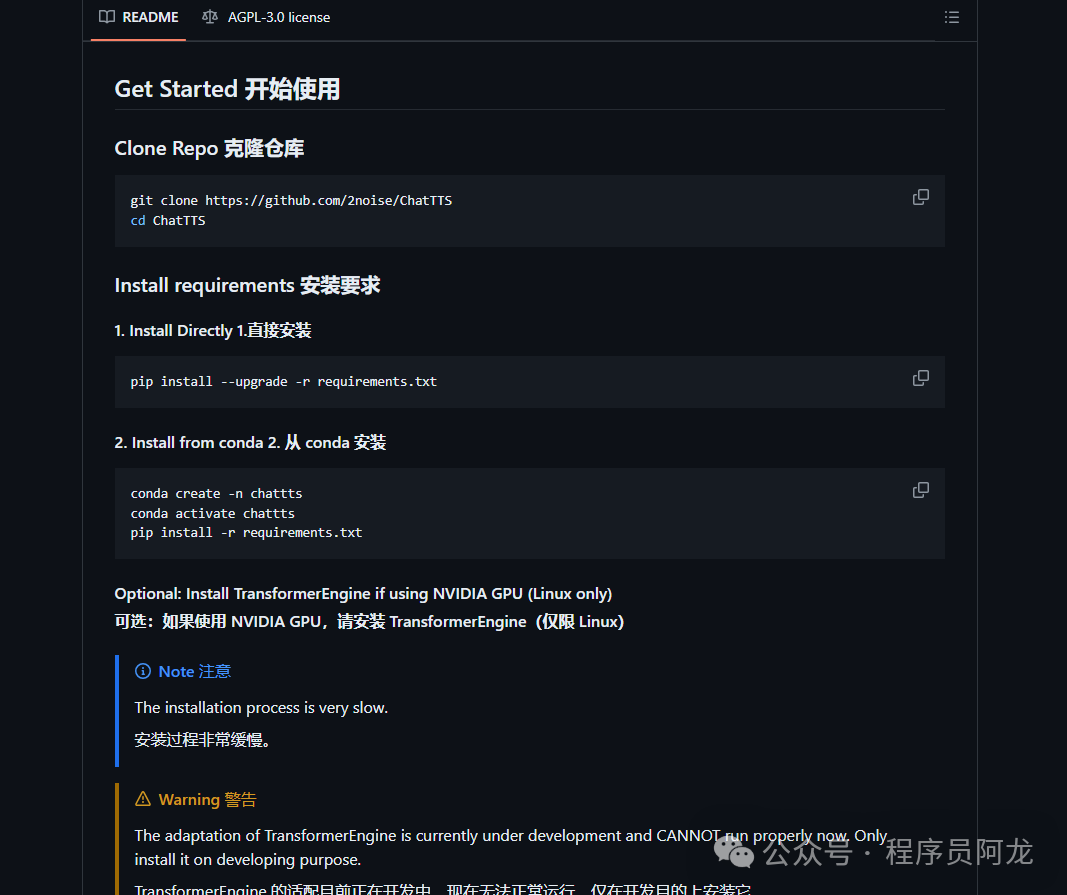Click the WeChat logo in the watermark
The image size is (1067, 895).
click(x=741, y=853)
